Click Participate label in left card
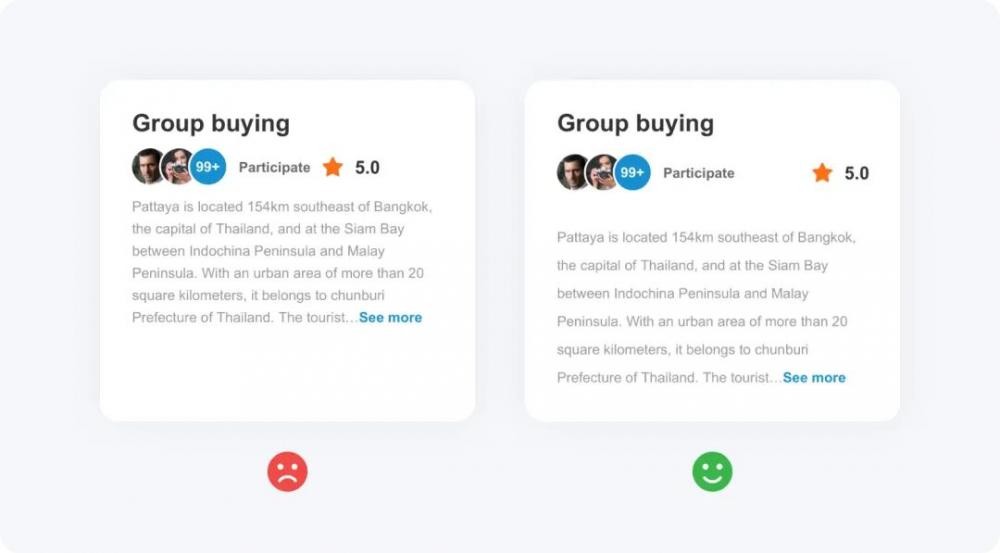The height and width of the screenshot is (553, 1000). click(274, 167)
